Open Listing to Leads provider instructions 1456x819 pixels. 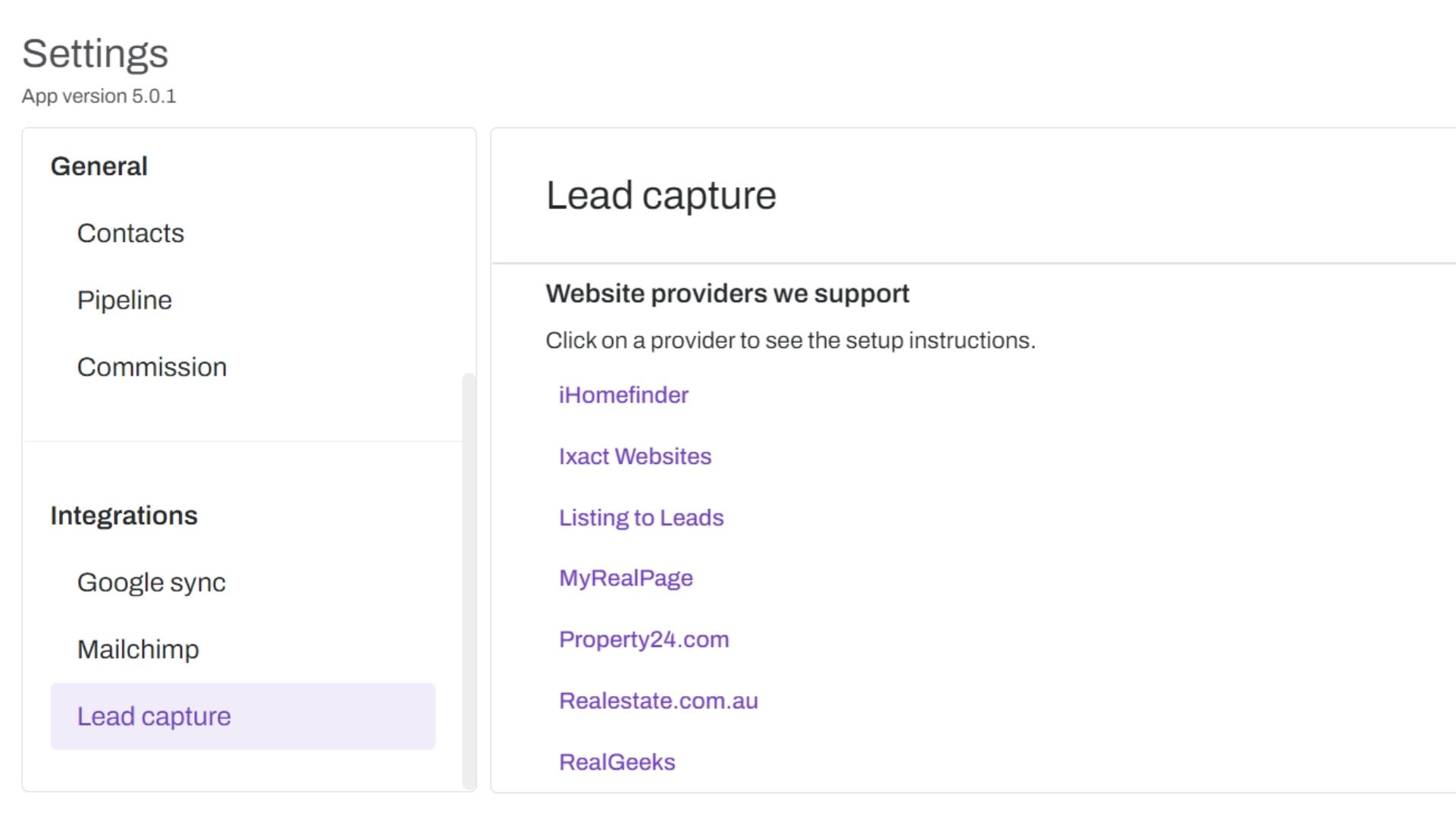(641, 517)
